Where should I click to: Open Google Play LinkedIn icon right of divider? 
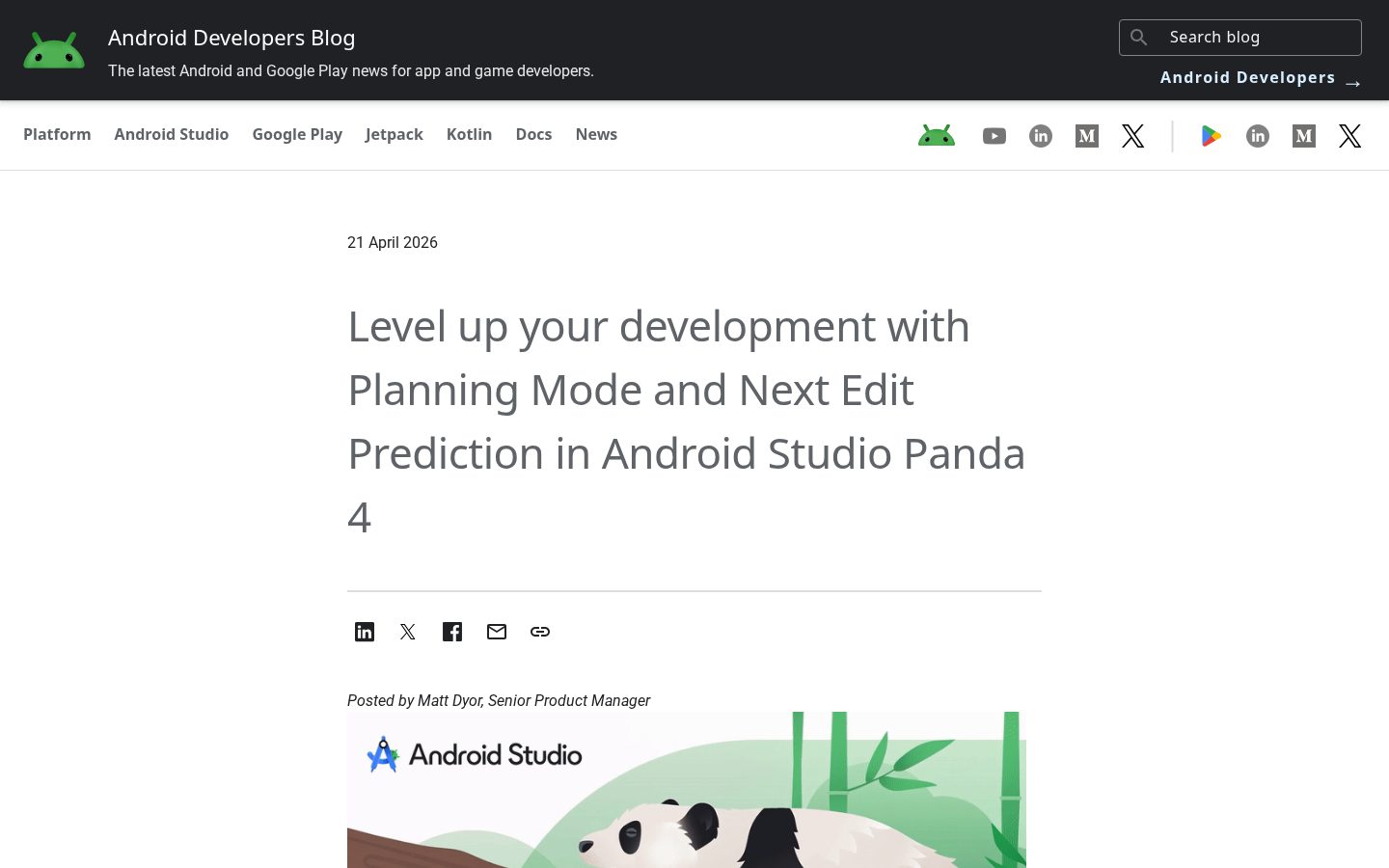[1258, 136]
